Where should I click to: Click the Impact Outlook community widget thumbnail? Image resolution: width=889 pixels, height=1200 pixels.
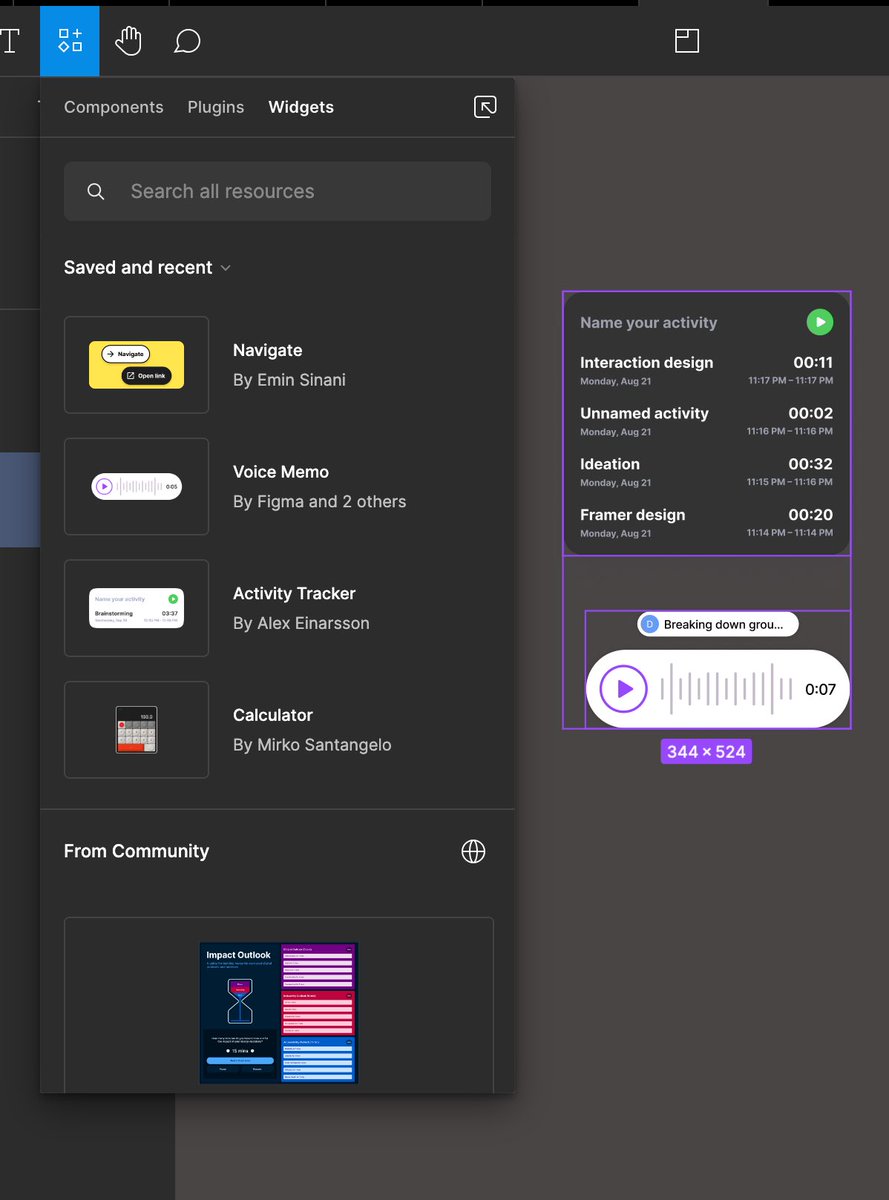[x=278, y=1013]
